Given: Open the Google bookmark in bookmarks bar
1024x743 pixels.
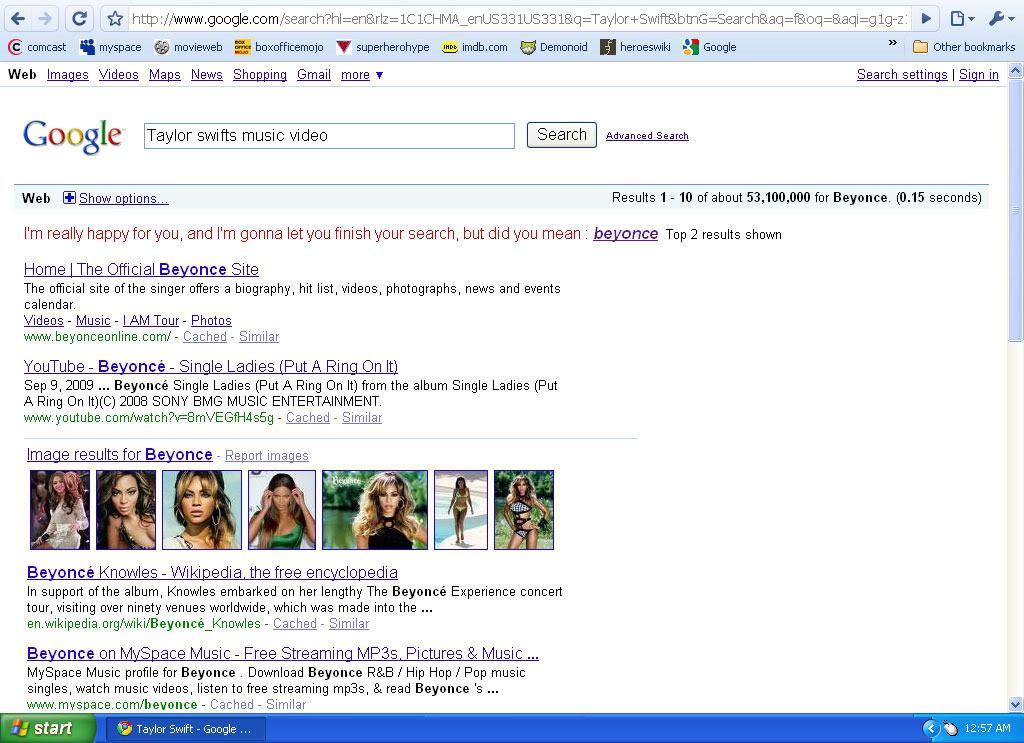Looking at the screenshot, I should point(709,47).
